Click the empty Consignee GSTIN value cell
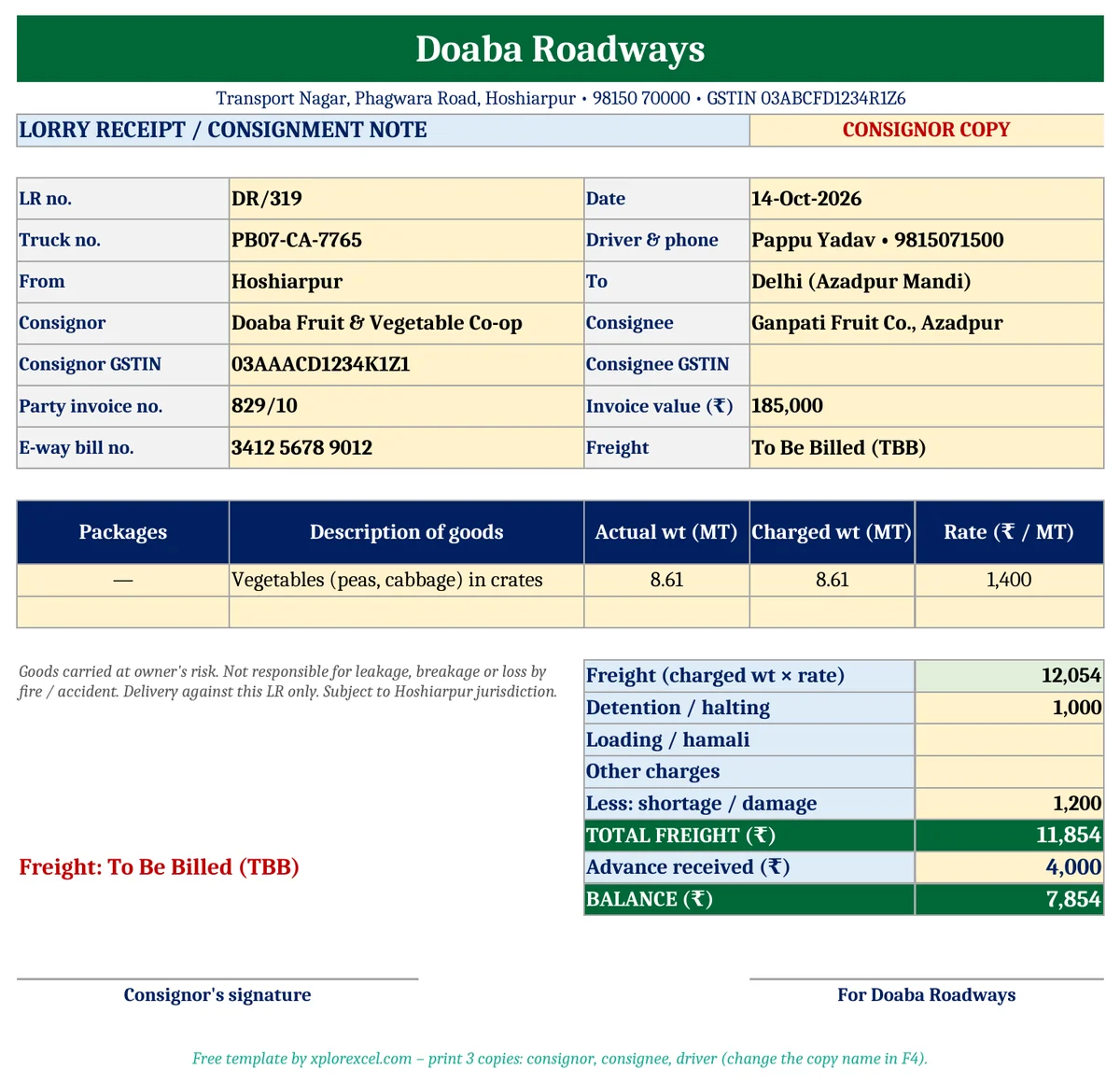Screen dimensions: 1120x1083 click(927, 364)
